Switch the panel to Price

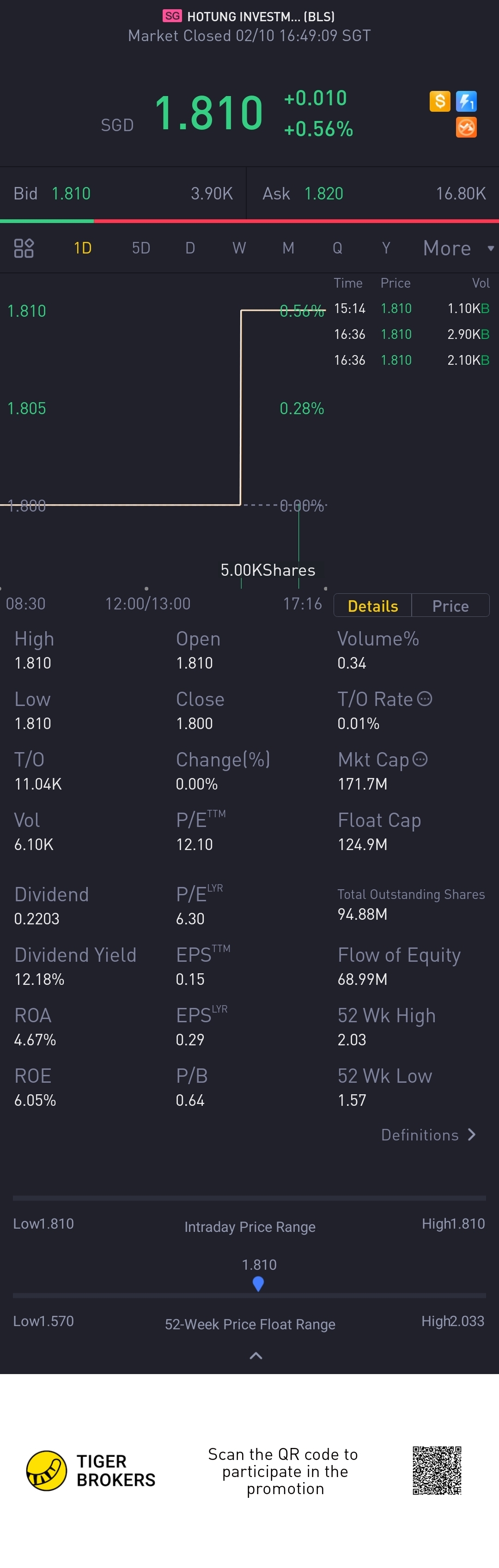point(450,606)
